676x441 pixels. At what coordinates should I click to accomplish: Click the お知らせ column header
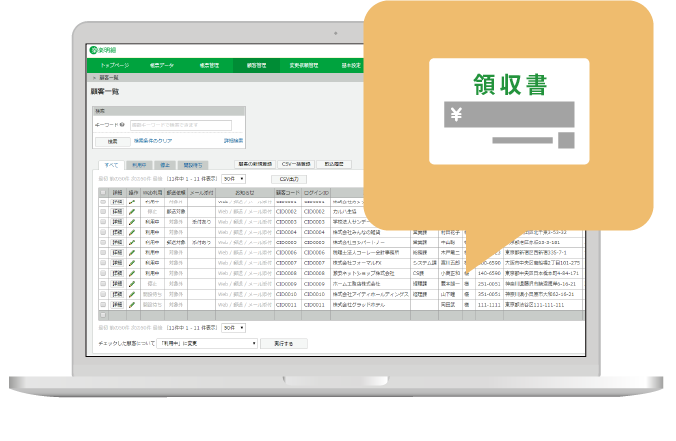245,193
